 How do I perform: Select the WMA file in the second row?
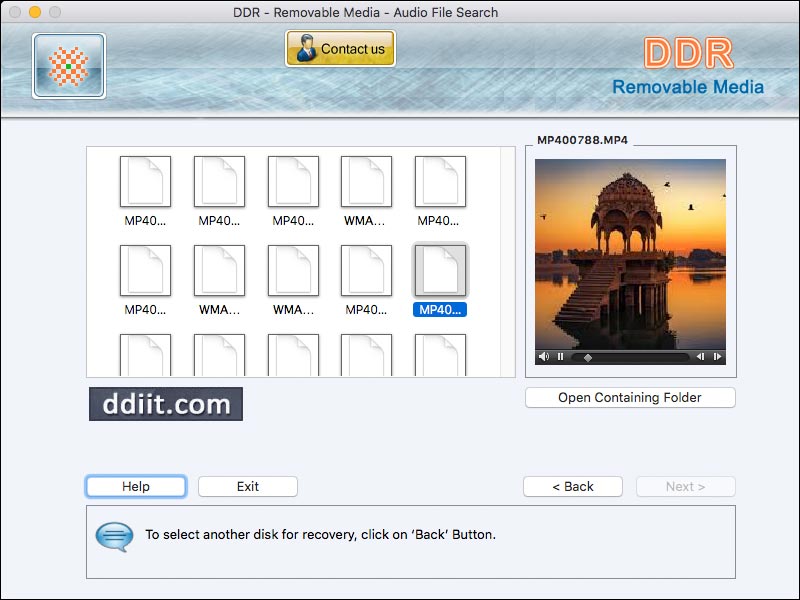pos(219,271)
